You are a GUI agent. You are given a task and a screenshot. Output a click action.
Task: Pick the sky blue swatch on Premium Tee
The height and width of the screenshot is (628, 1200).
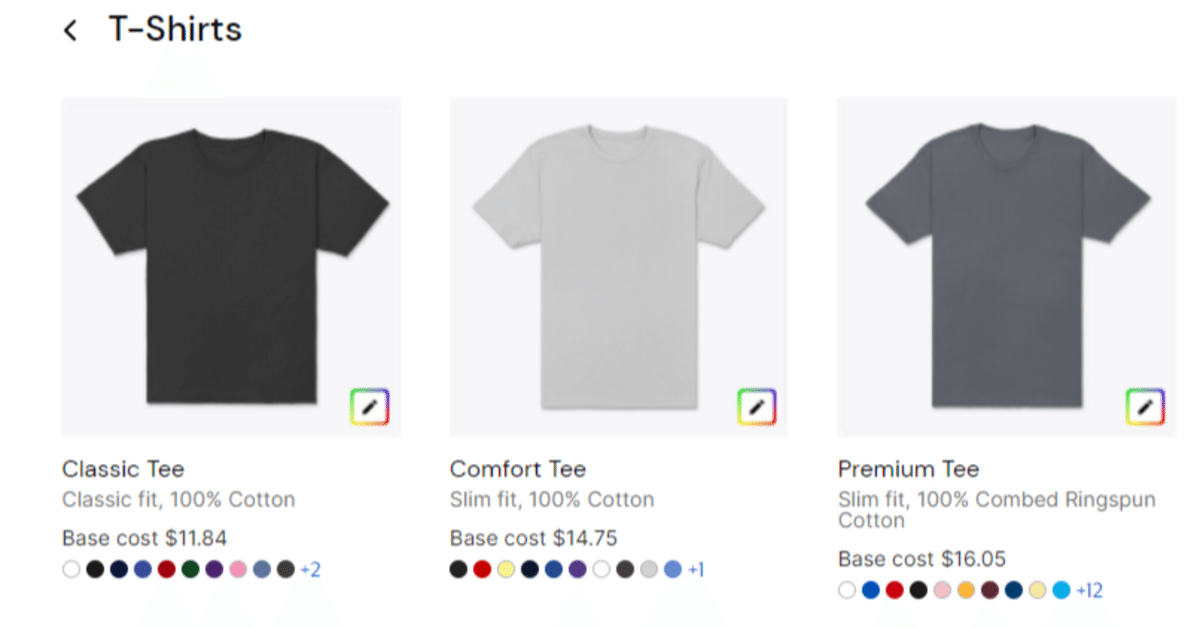pyautogui.click(x=1061, y=590)
